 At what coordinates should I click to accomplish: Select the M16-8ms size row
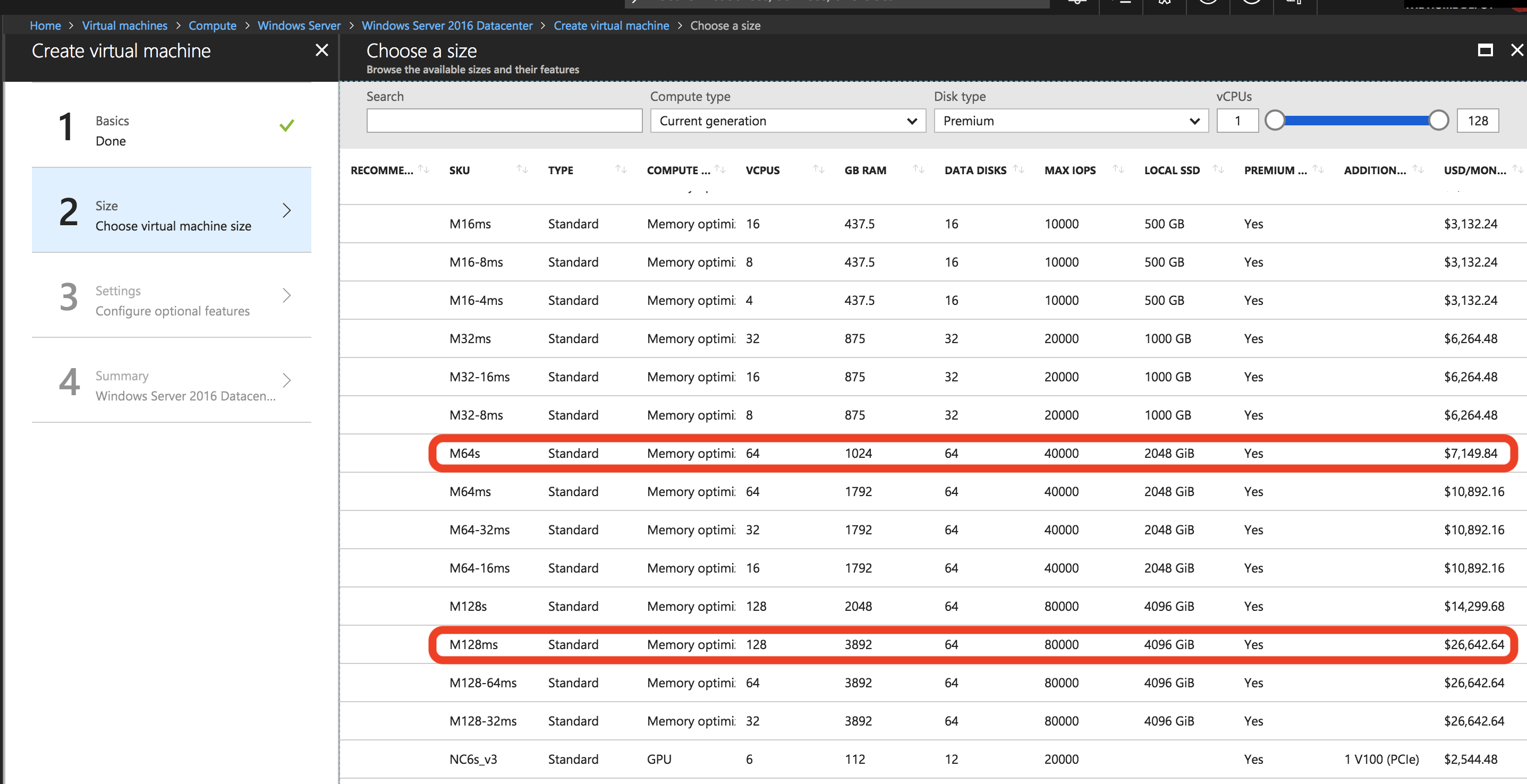933,262
